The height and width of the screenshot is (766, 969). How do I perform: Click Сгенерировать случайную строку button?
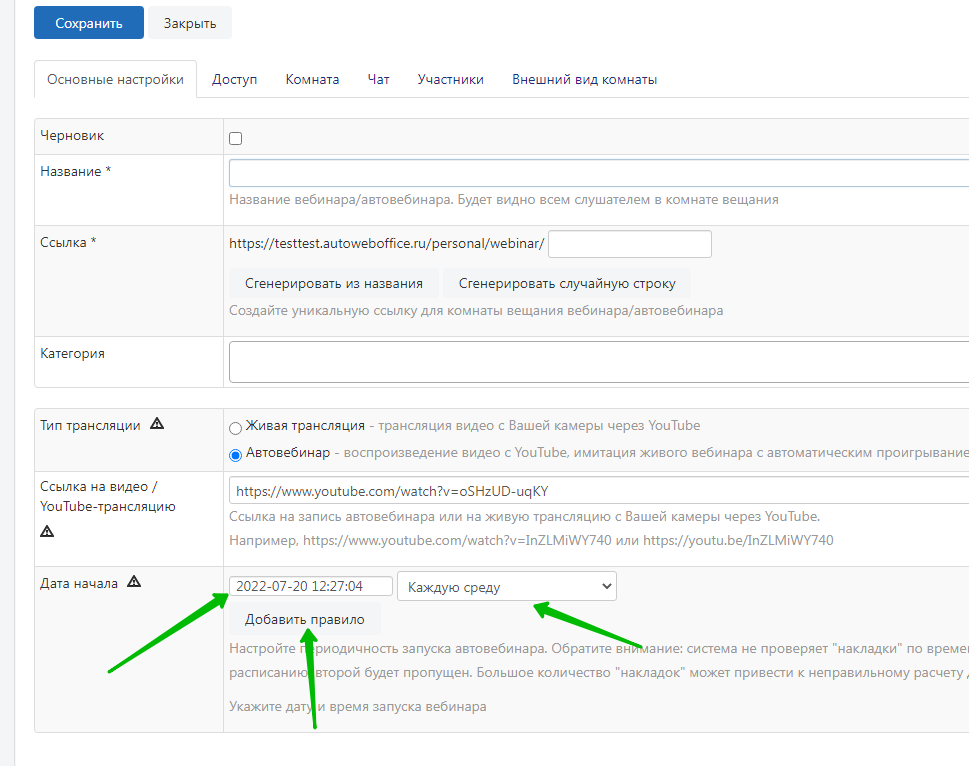567,284
